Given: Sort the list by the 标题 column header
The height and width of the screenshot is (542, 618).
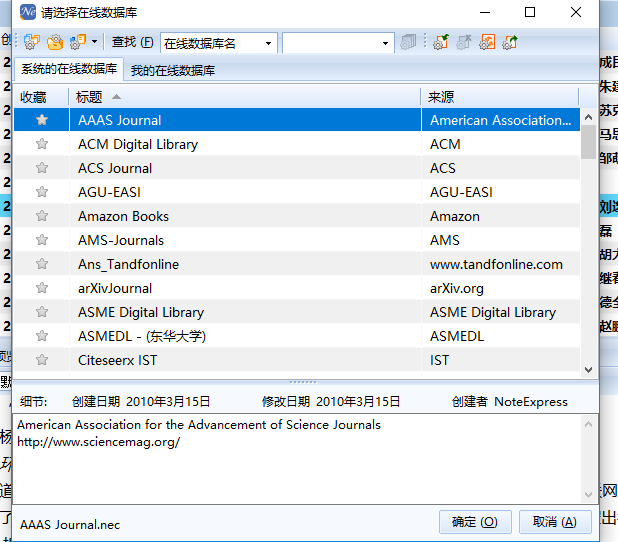Looking at the screenshot, I should click(x=245, y=97).
